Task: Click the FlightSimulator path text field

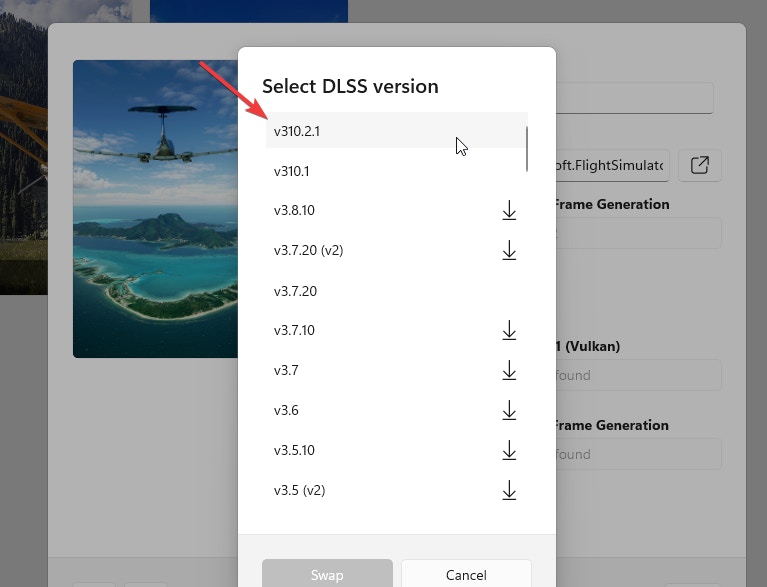Action: pyautogui.click(x=612, y=165)
